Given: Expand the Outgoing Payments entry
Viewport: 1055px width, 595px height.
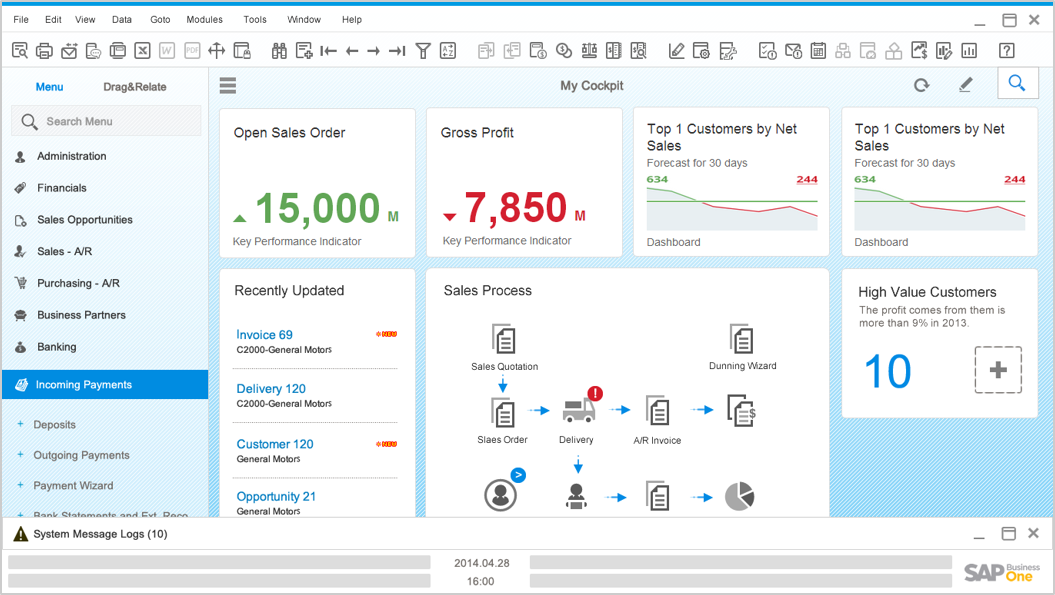Looking at the screenshot, I should click(81, 455).
